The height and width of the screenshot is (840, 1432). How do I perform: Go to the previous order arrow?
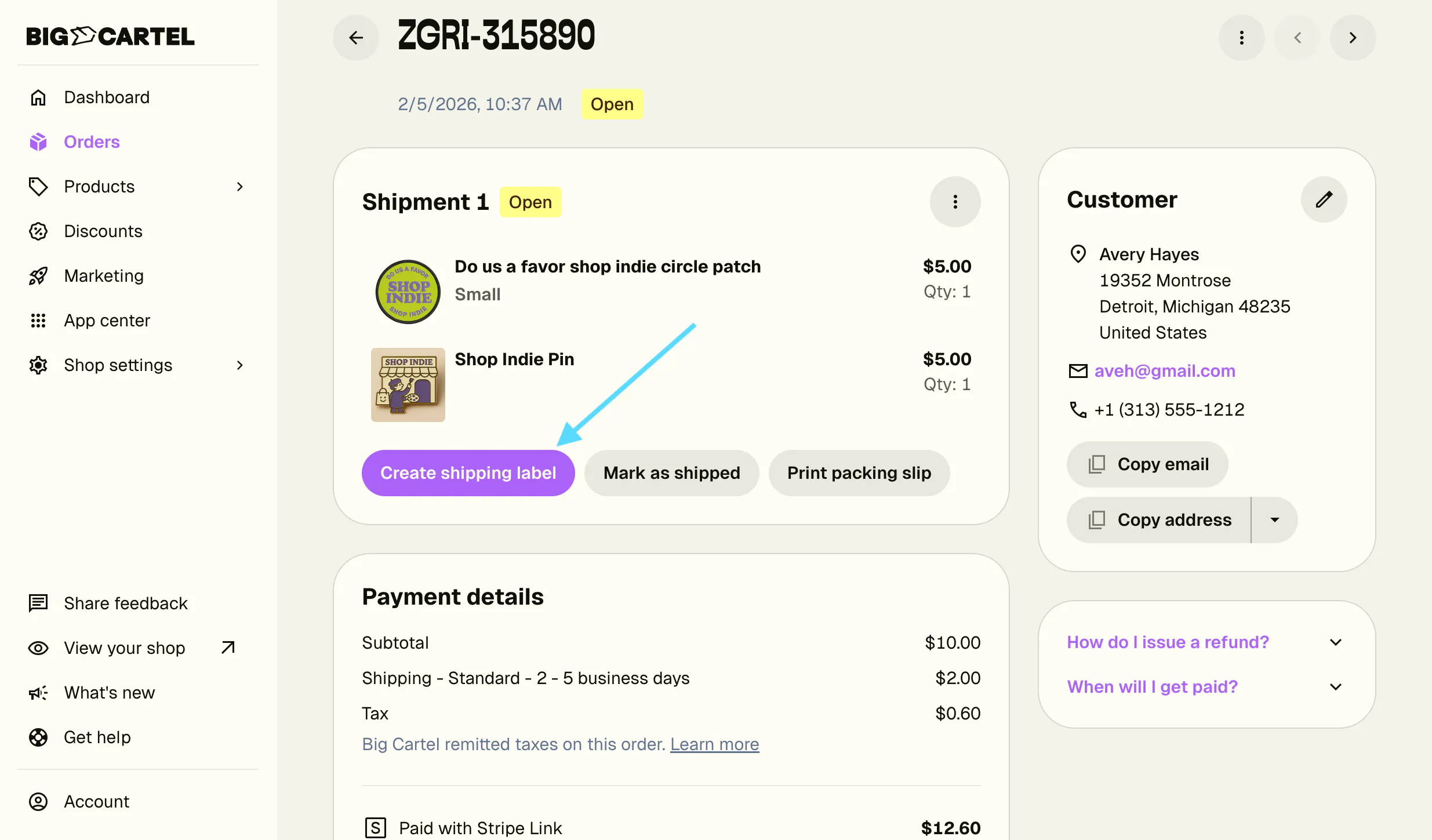pos(1297,38)
